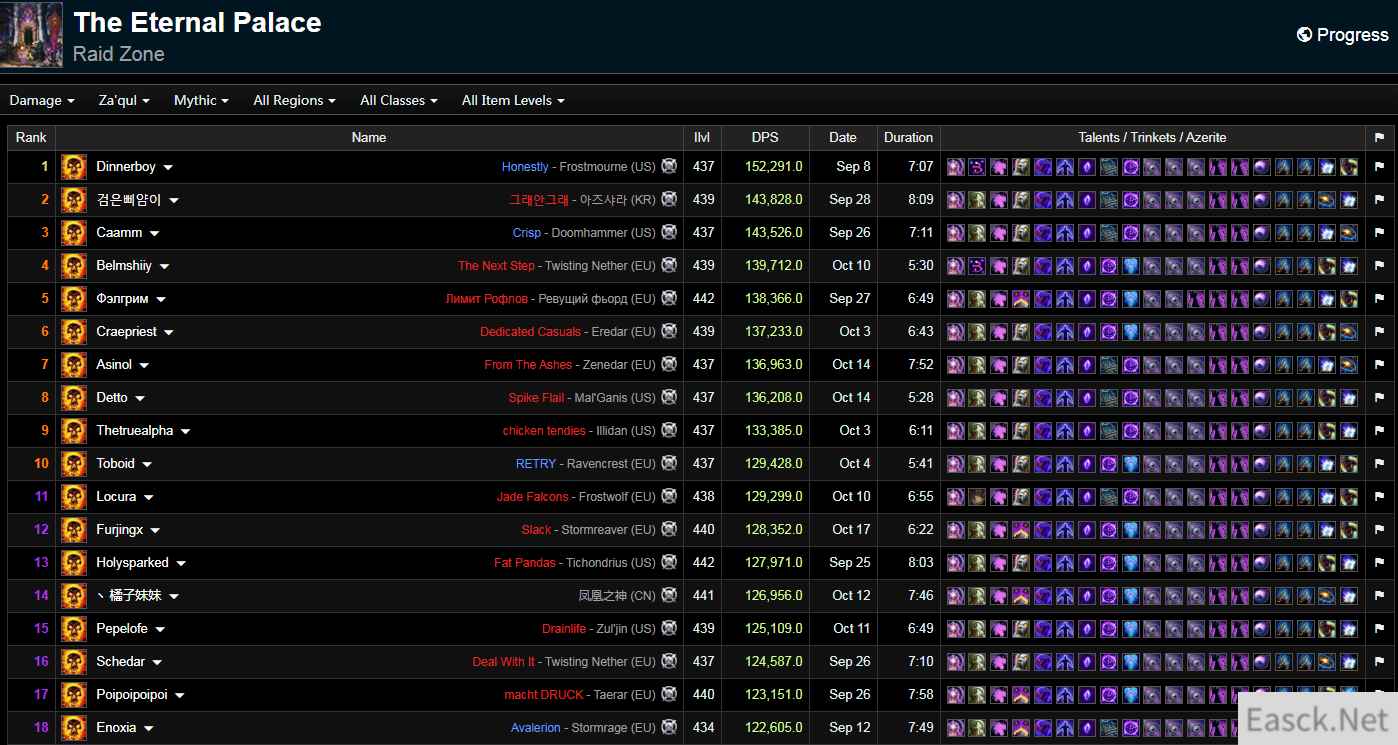Open The Next Step guild link
Image resolution: width=1398 pixels, height=745 pixels.
[496, 266]
